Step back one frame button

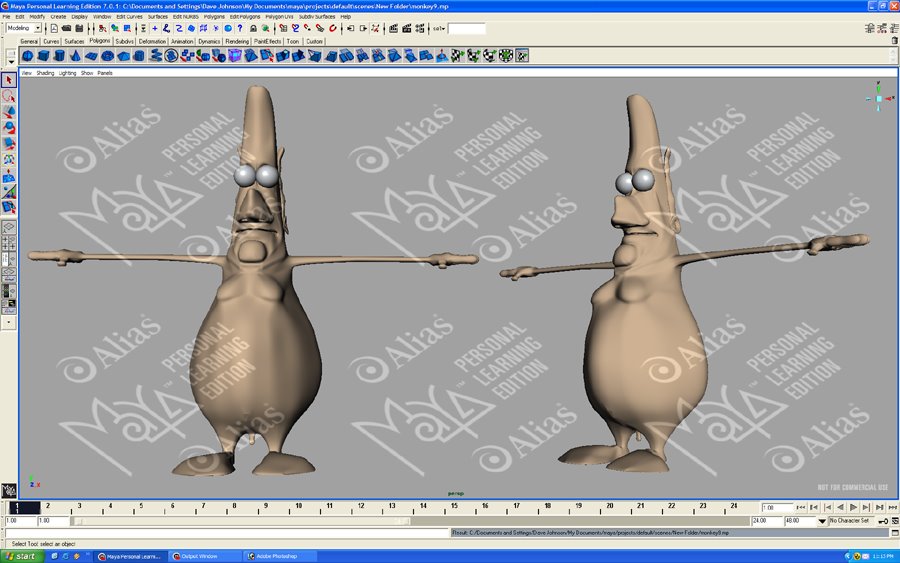[827, 507]
